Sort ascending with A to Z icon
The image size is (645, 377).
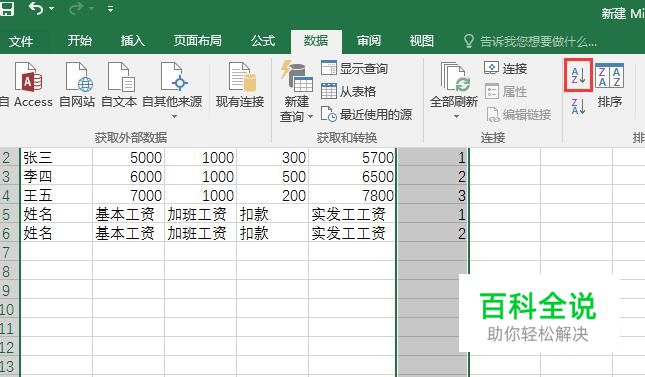point(578,75)
